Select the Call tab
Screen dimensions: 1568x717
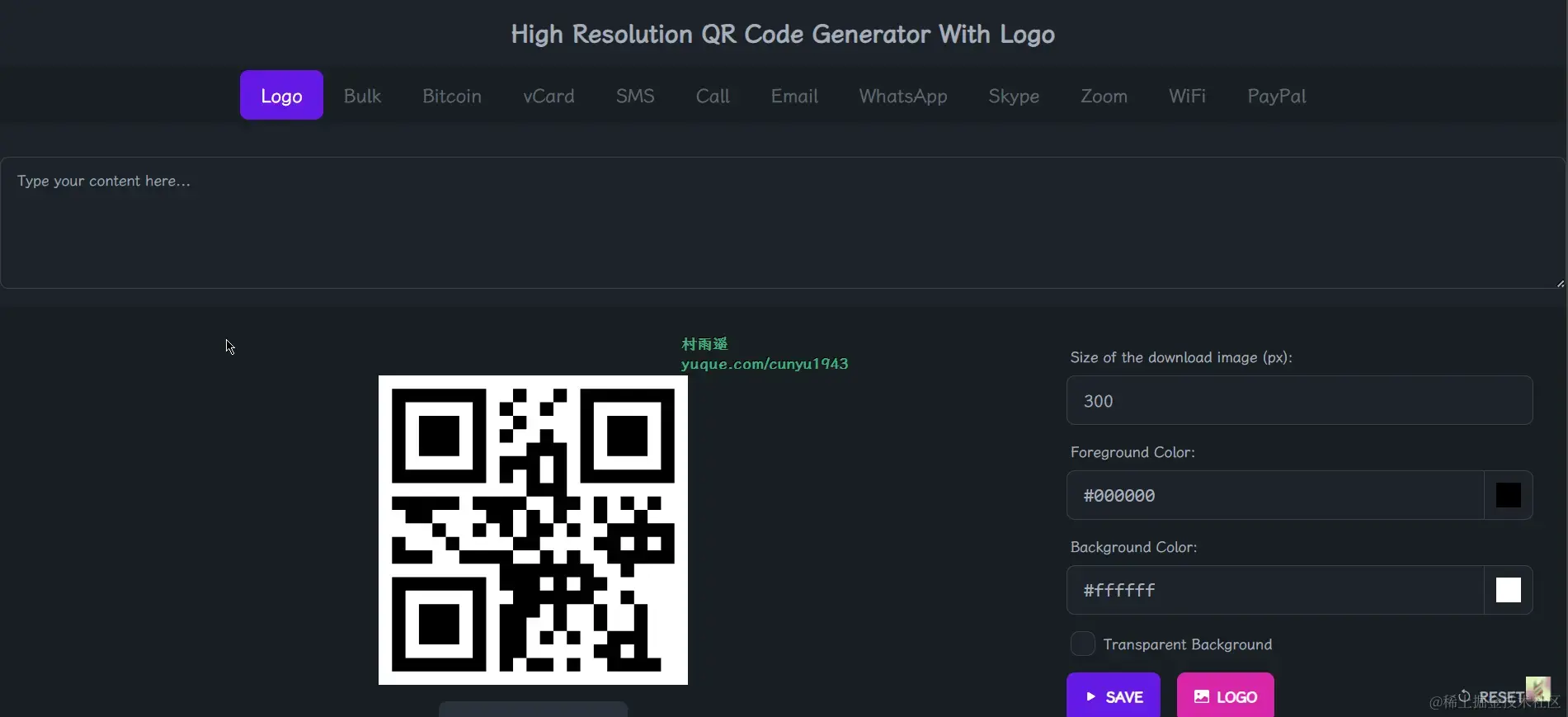pyautogui.click(x=713, y=96)
